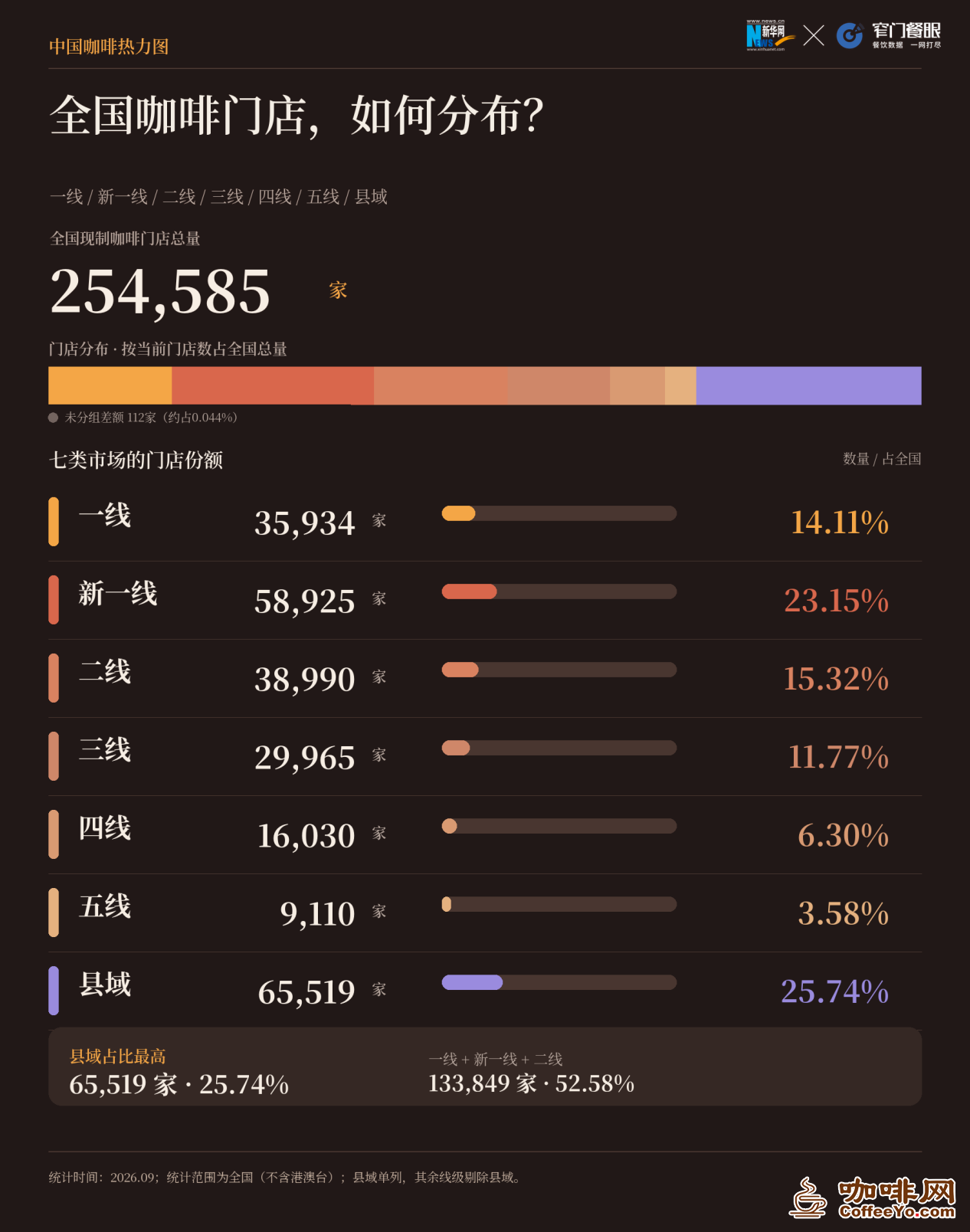Click the CoffeeYo.com coffee cup logo
This screenshot has width=970, height=1232.
(873, 1198)
